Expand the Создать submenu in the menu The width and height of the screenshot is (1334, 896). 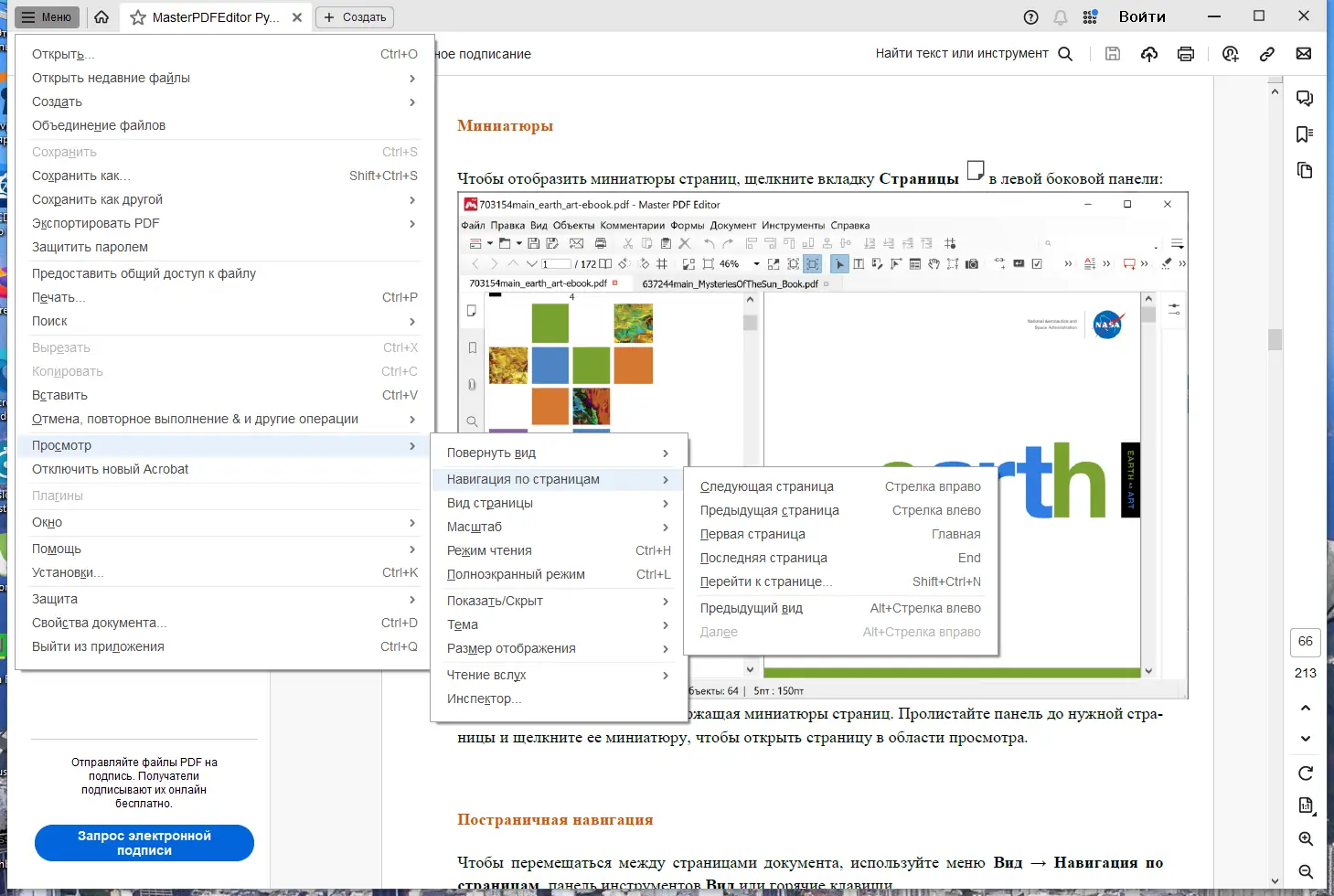point(225,101)
